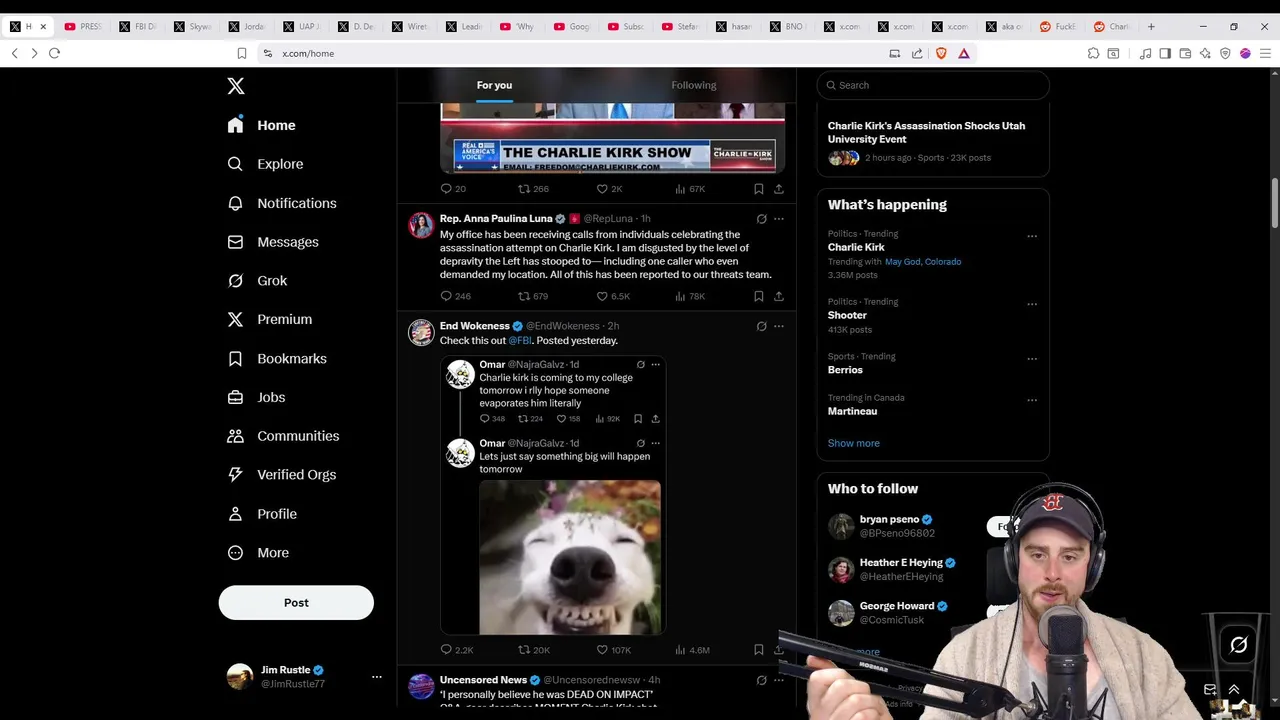Image resolution: width=1280 pixels, height=720 pixels.
Task: Open more options on Anna Paulina Luna post
Action: click(779, 219)
